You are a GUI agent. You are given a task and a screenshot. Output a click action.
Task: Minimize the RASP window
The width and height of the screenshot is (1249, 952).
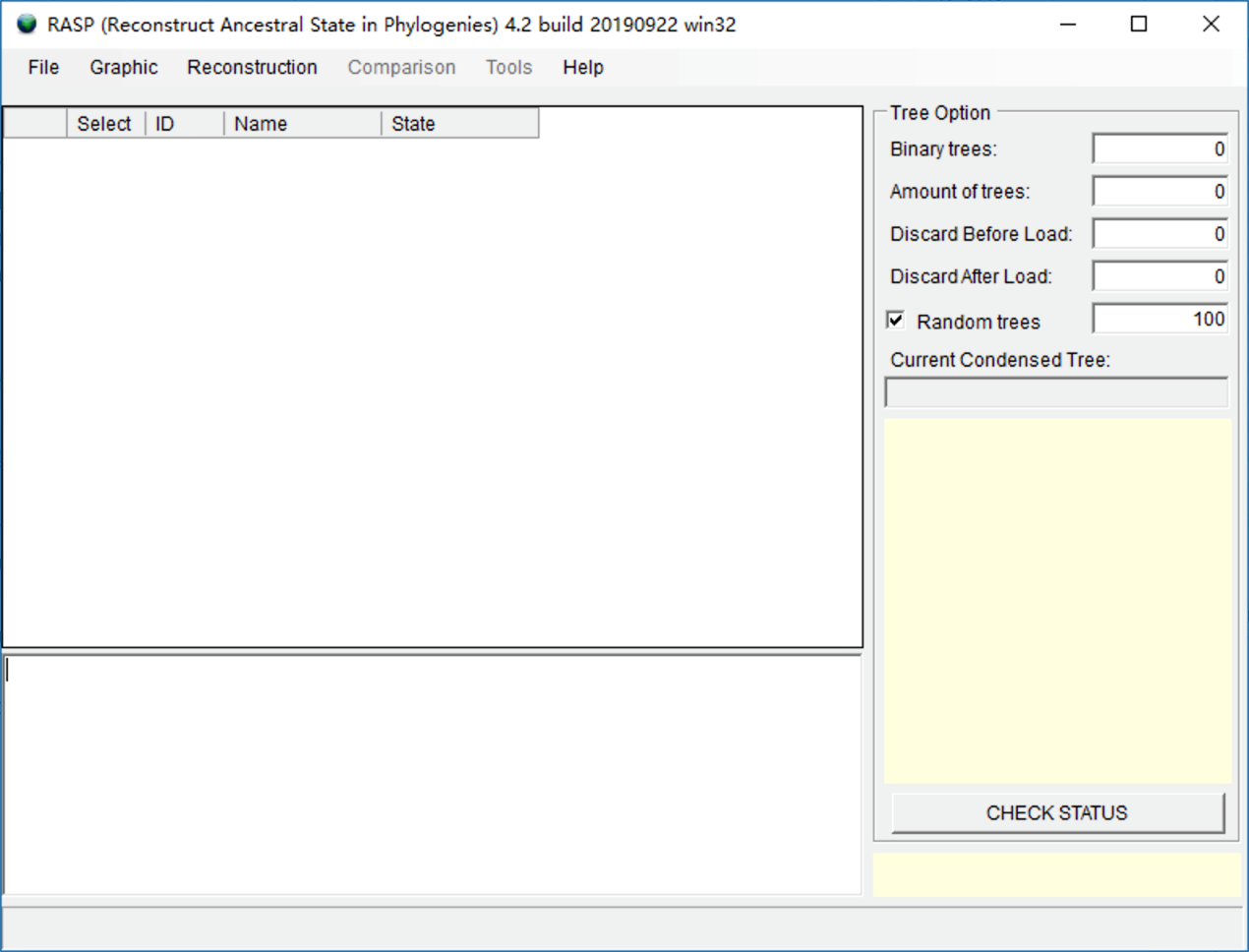(x=1068, y=24)
